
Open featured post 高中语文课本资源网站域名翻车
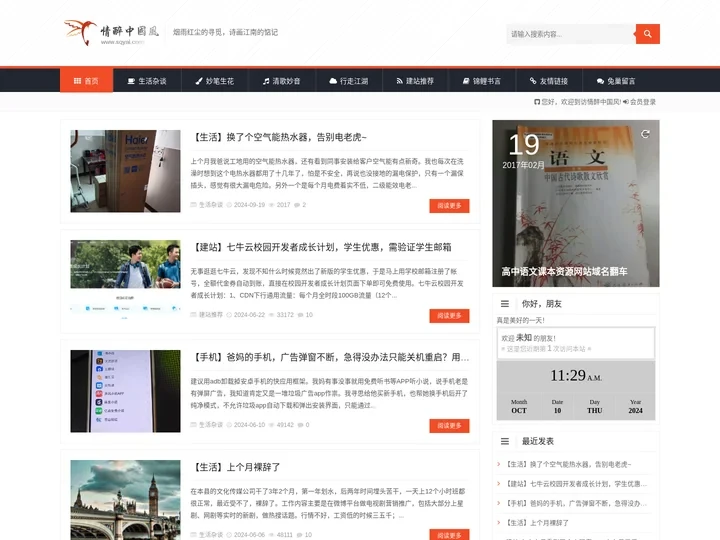coord(564,271)
